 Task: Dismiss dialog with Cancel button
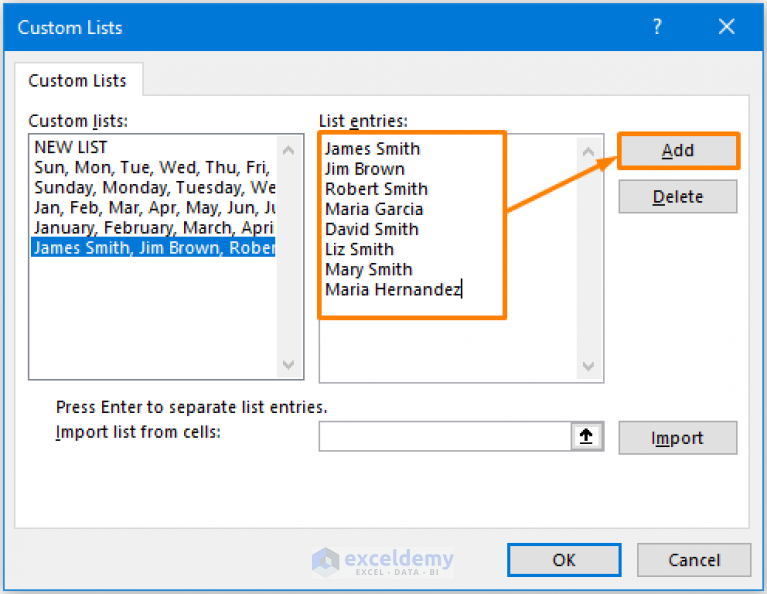[694, 560]
